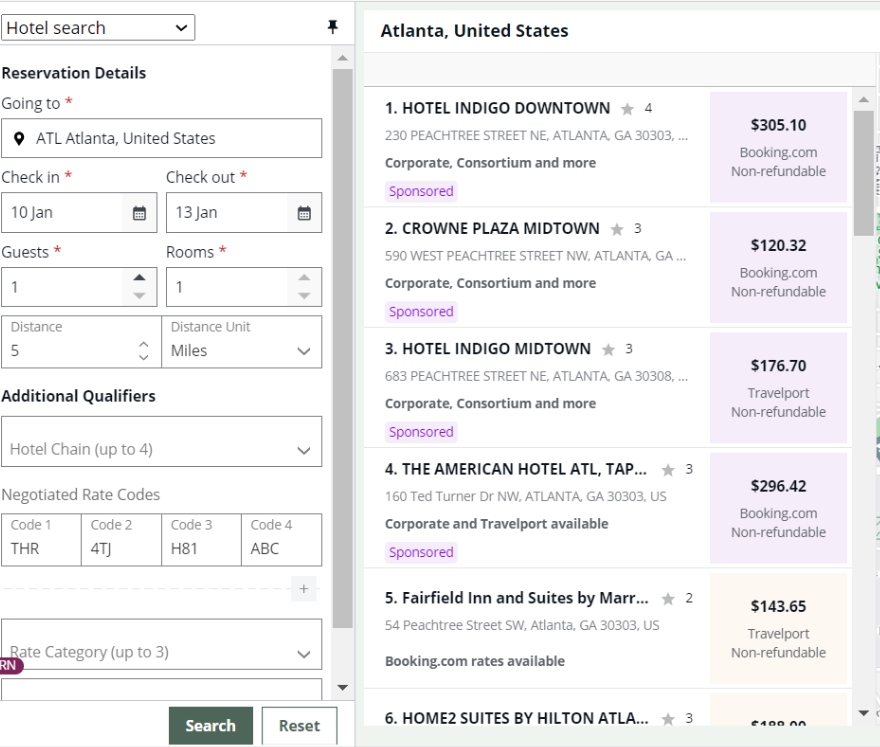Viewport: 880px width, 747px height.
Task: Open the 3. HOTEL INDIGO MIDTOWN listing
Action: 488,349
